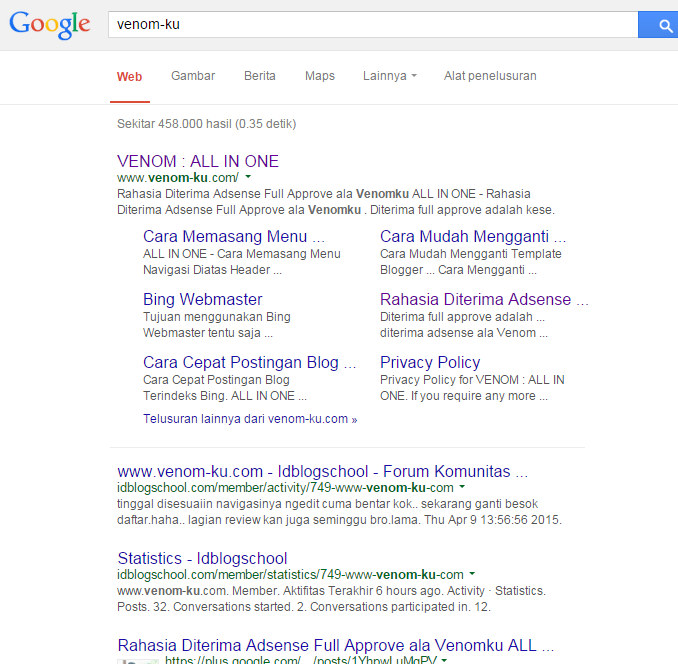Select the Web tab

click(x=129, y=77)
